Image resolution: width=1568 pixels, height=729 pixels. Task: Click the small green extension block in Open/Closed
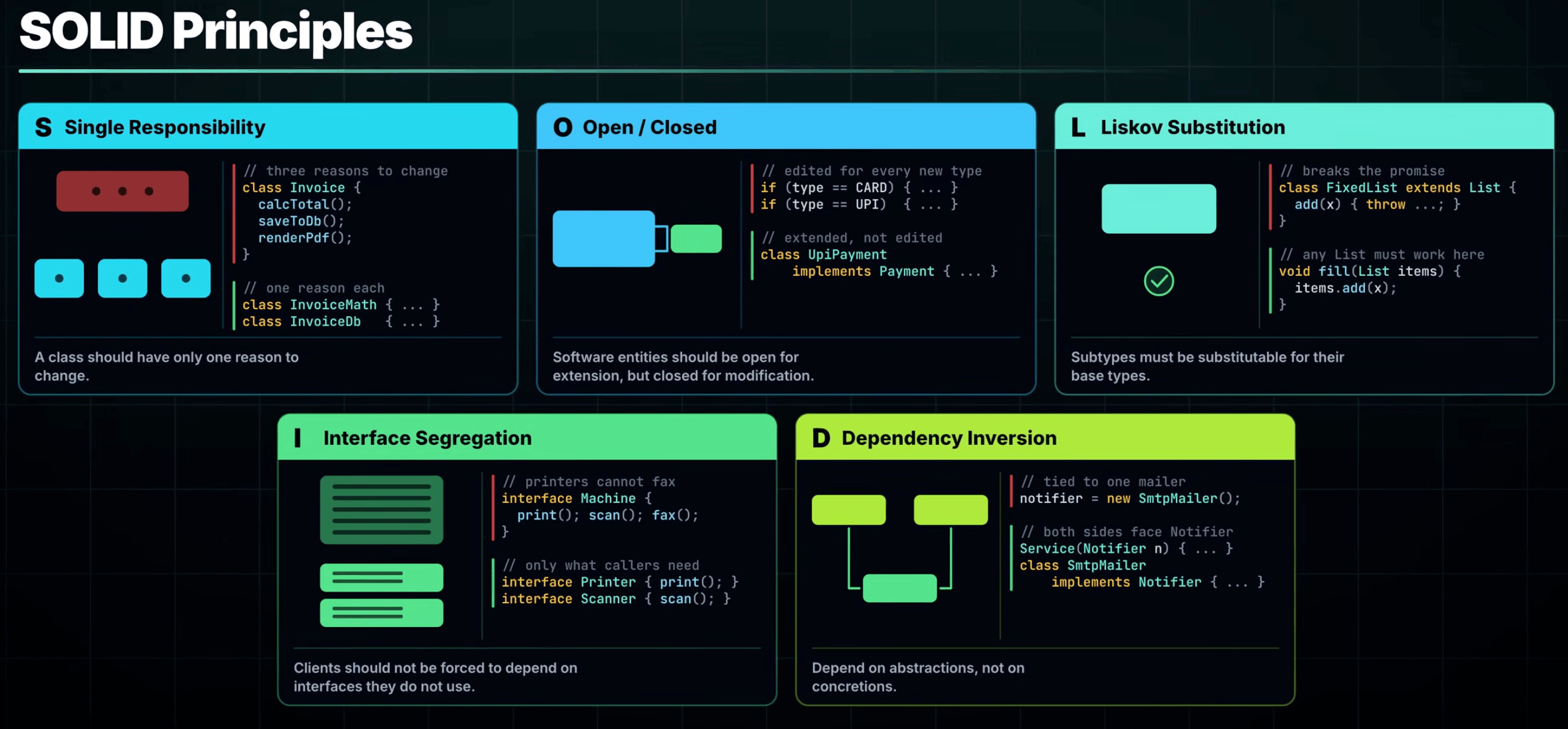click(x=696, y=238)
